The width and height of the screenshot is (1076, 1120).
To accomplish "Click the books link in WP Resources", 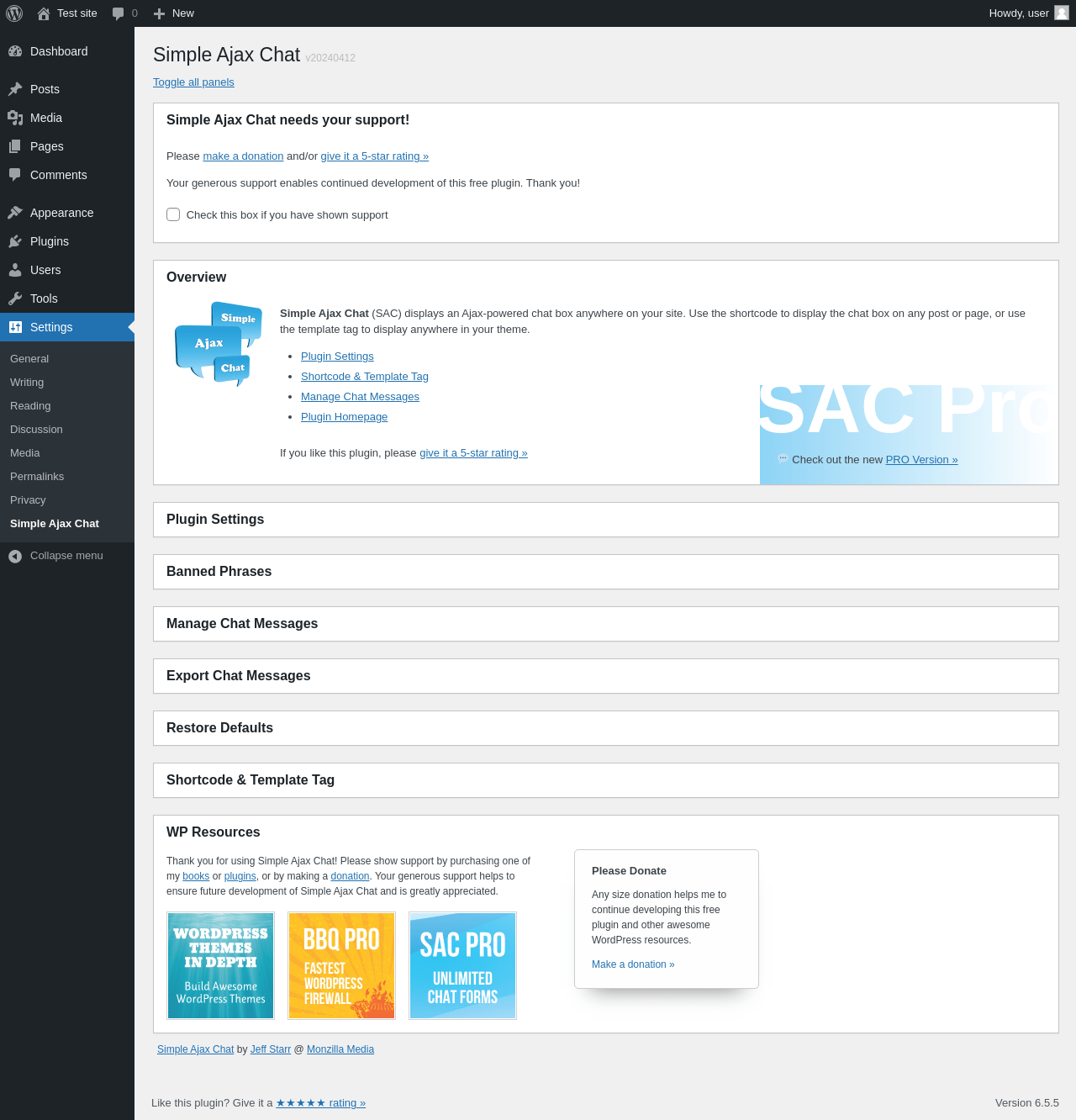I will pos(196,876).
